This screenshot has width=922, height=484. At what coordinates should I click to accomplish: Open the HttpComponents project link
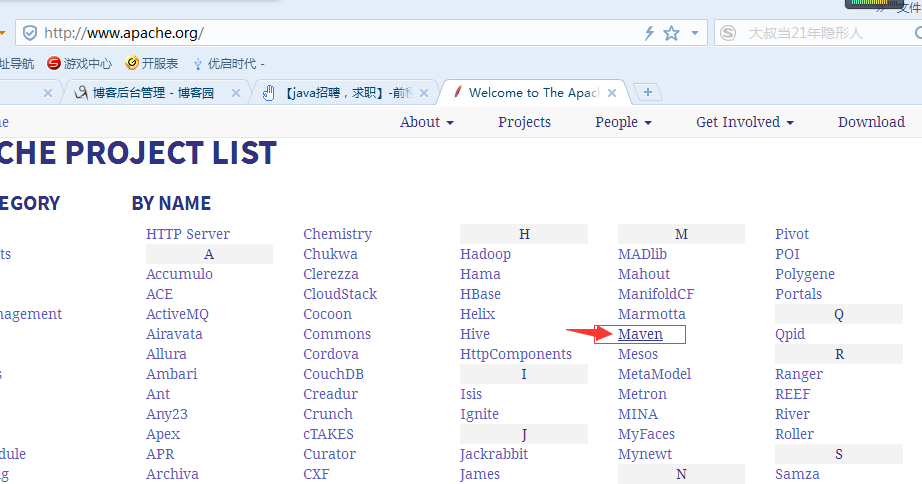click(516, 354)
